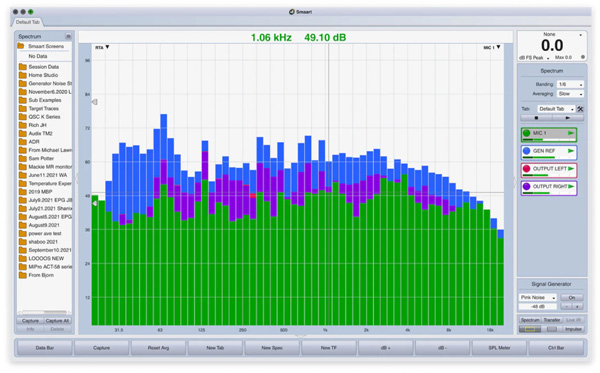Toggle the Impulse response mode

coord(573,329)
